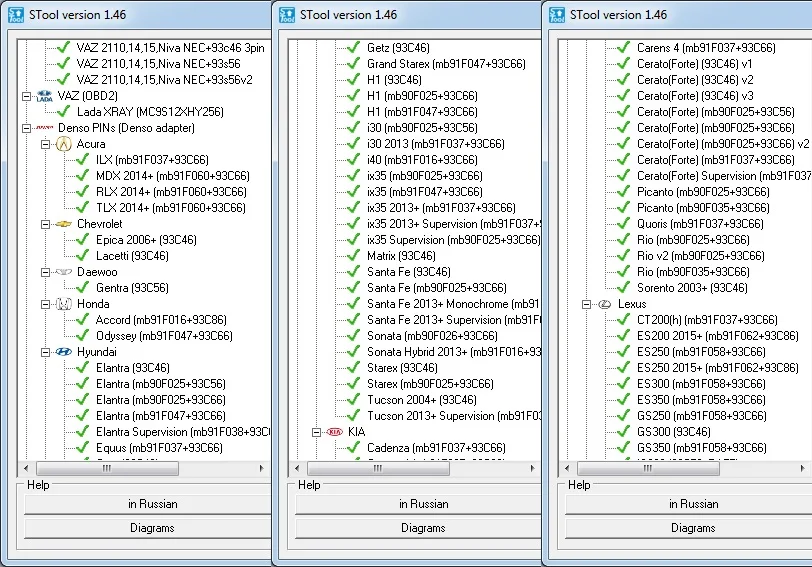
Task: Select Santa Fe (mb90F025+93C66)
Action: 437,287
